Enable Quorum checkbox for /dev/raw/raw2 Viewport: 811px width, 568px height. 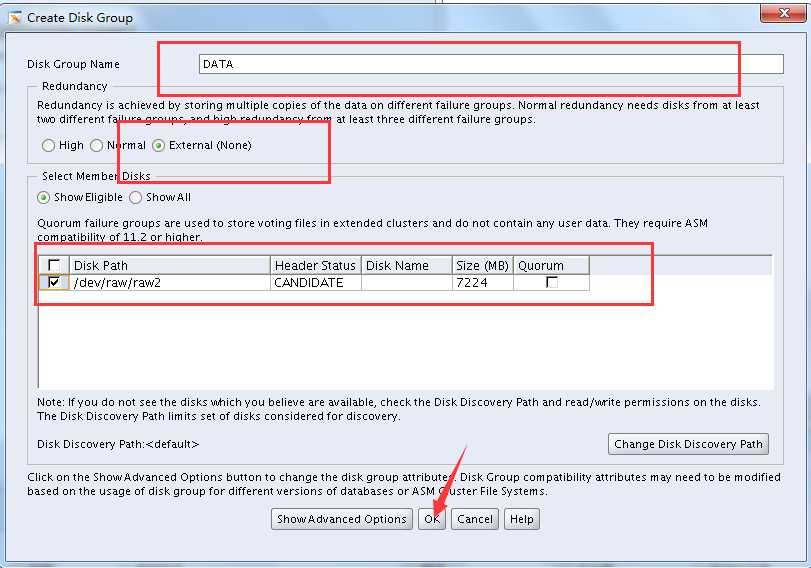pos(552,282)
